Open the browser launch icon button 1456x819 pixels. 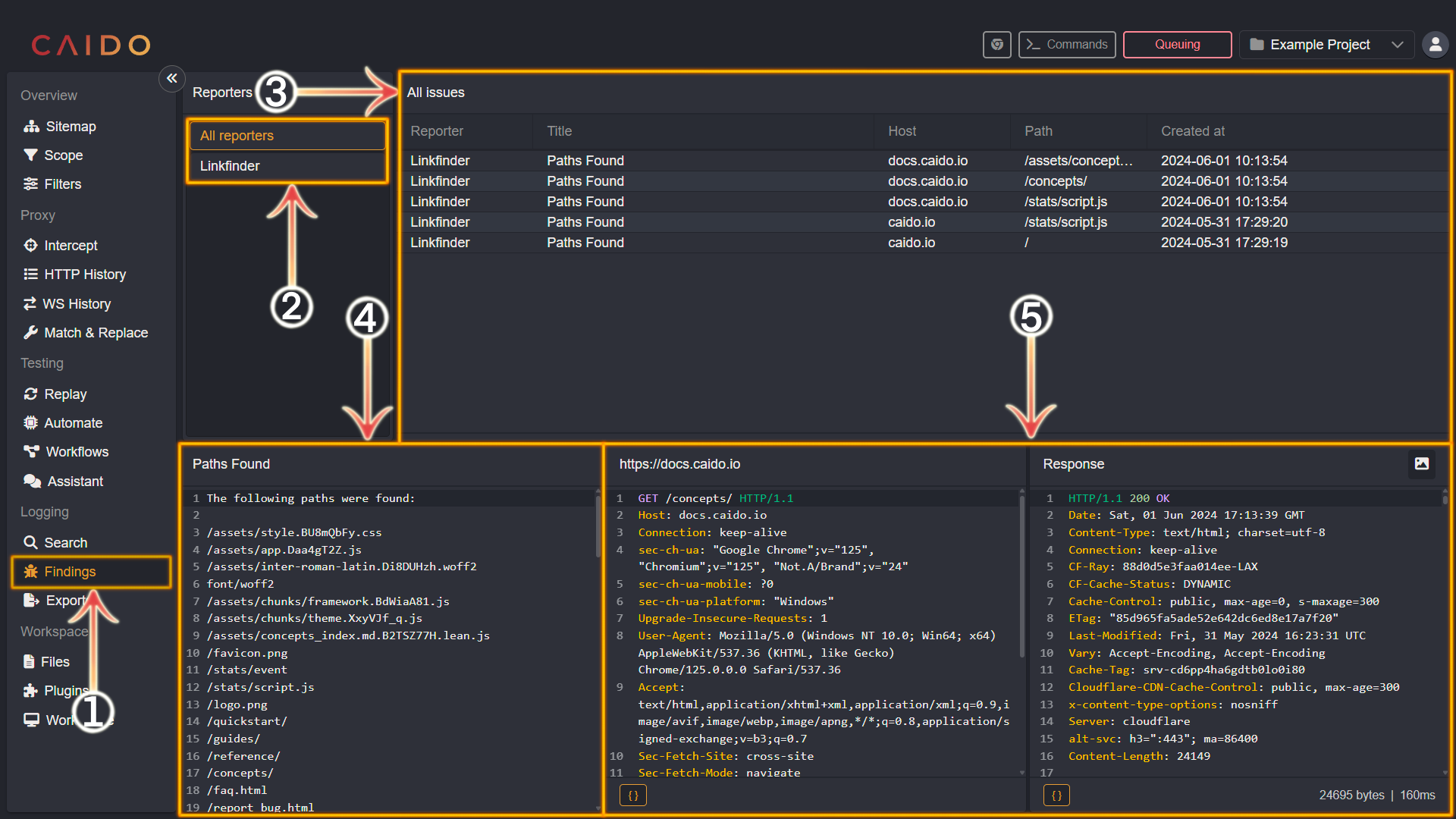[x=997, y=45]
